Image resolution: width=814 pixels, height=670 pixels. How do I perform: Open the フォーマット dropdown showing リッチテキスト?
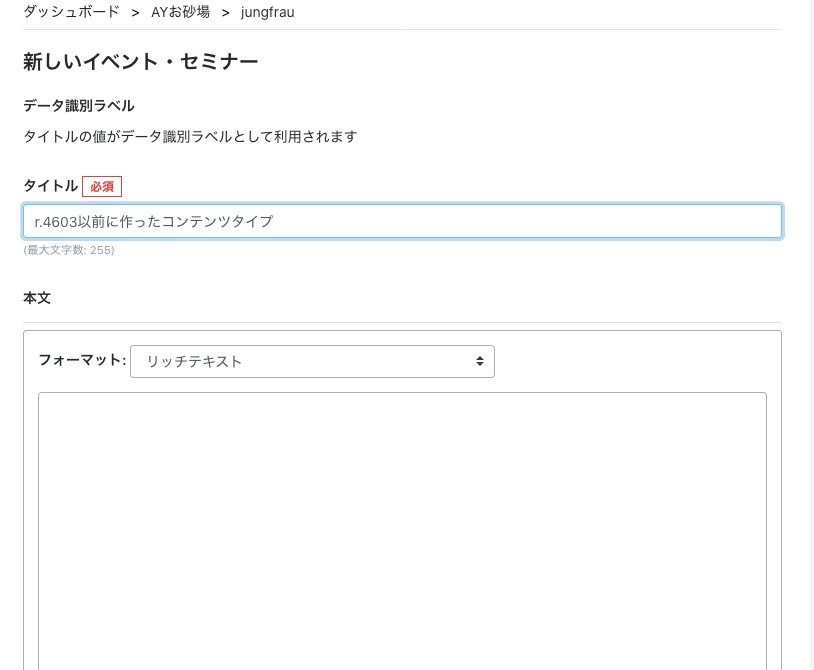tap(312, 361)
